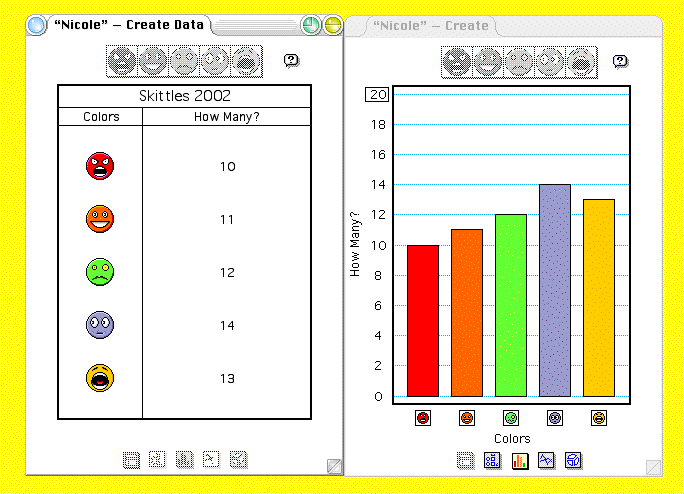Screen dimensions: 684x494
Task: Choose bar graph icon in right window toolbar
Action: [519, 460]
